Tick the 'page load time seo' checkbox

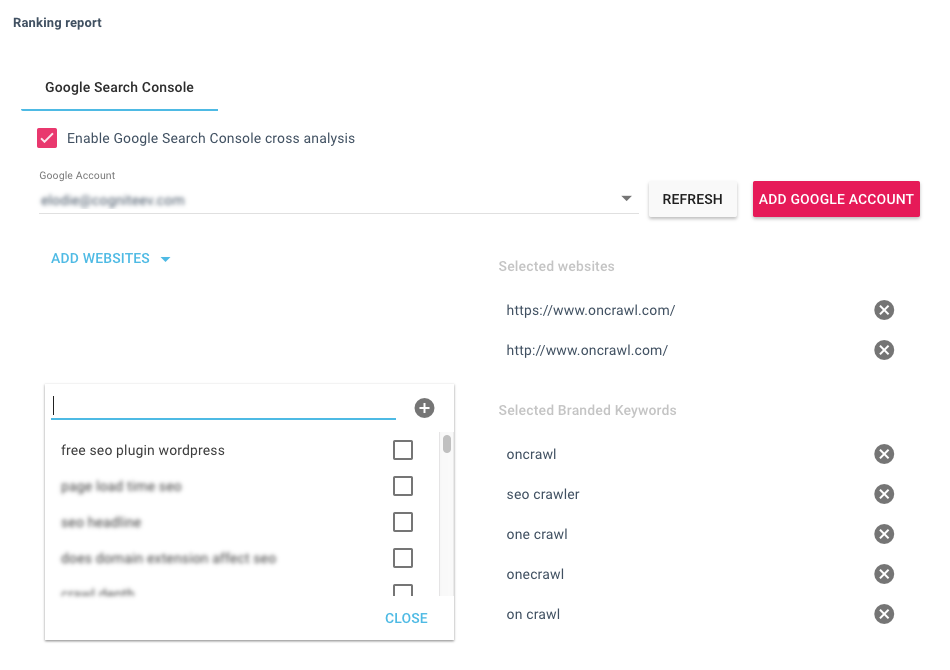[403, 486]
